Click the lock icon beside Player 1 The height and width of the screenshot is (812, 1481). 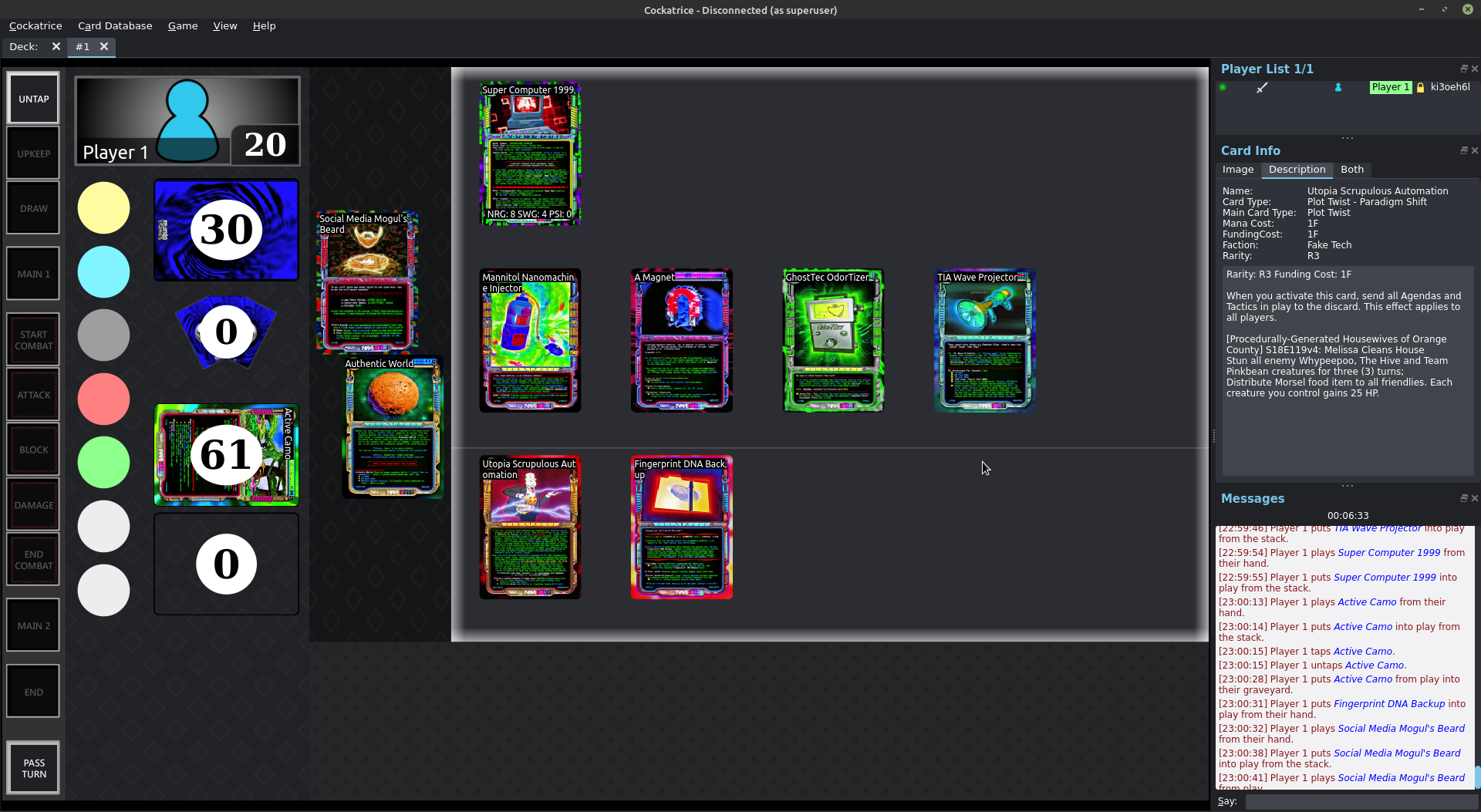(1420, 87)
